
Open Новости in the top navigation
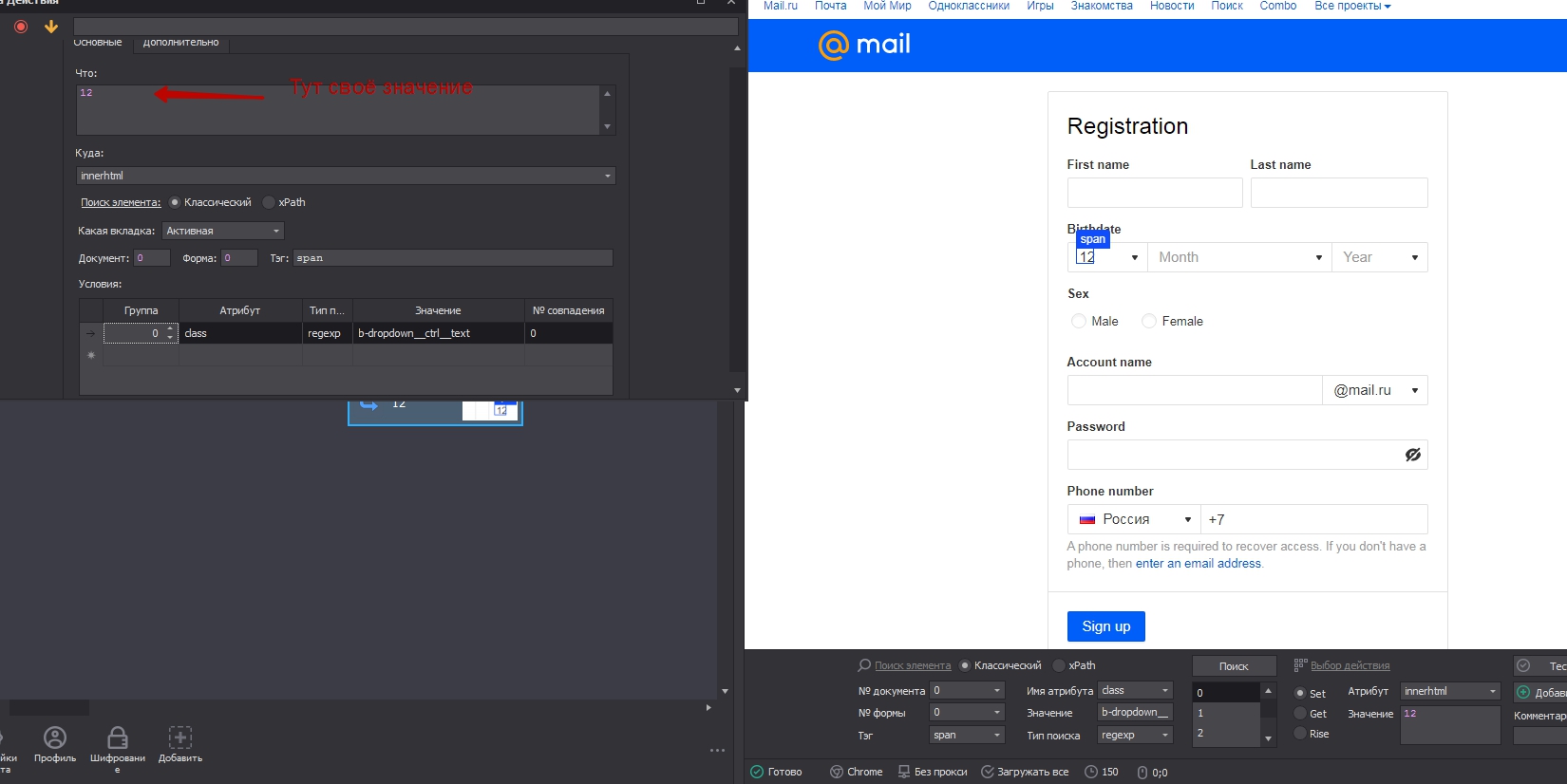point(1172,6)
